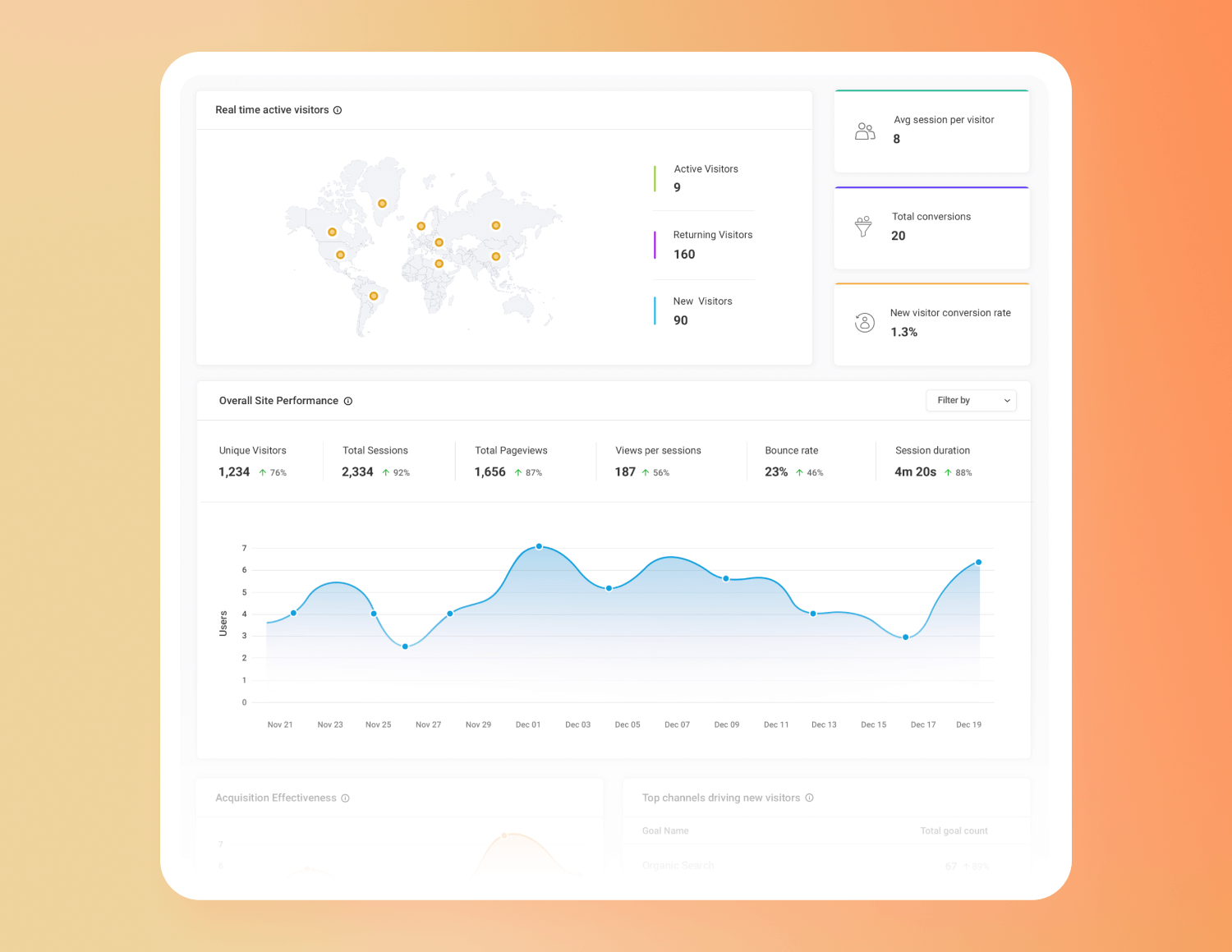Select the Session duration metric
The height and width of the screenshot is (952, 1232).
point(933,461)
